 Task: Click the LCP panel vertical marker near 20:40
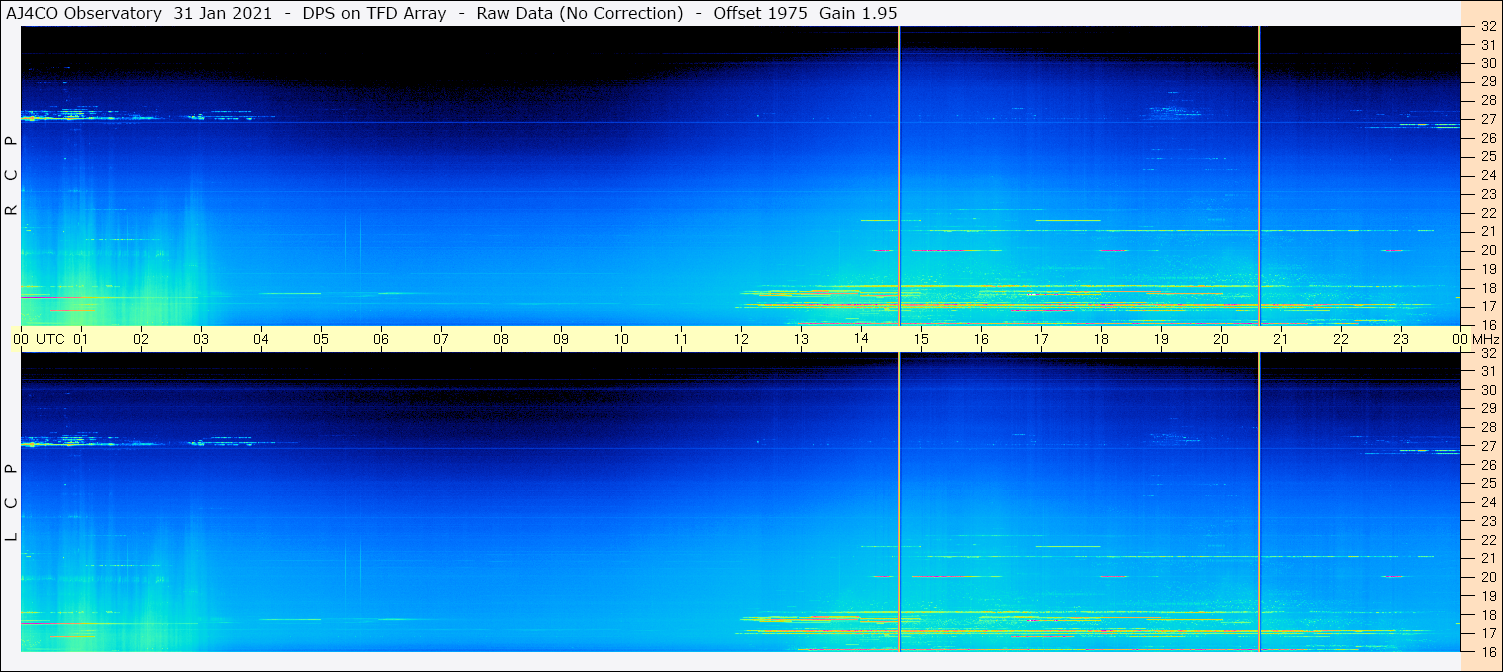click(1259, 502)
